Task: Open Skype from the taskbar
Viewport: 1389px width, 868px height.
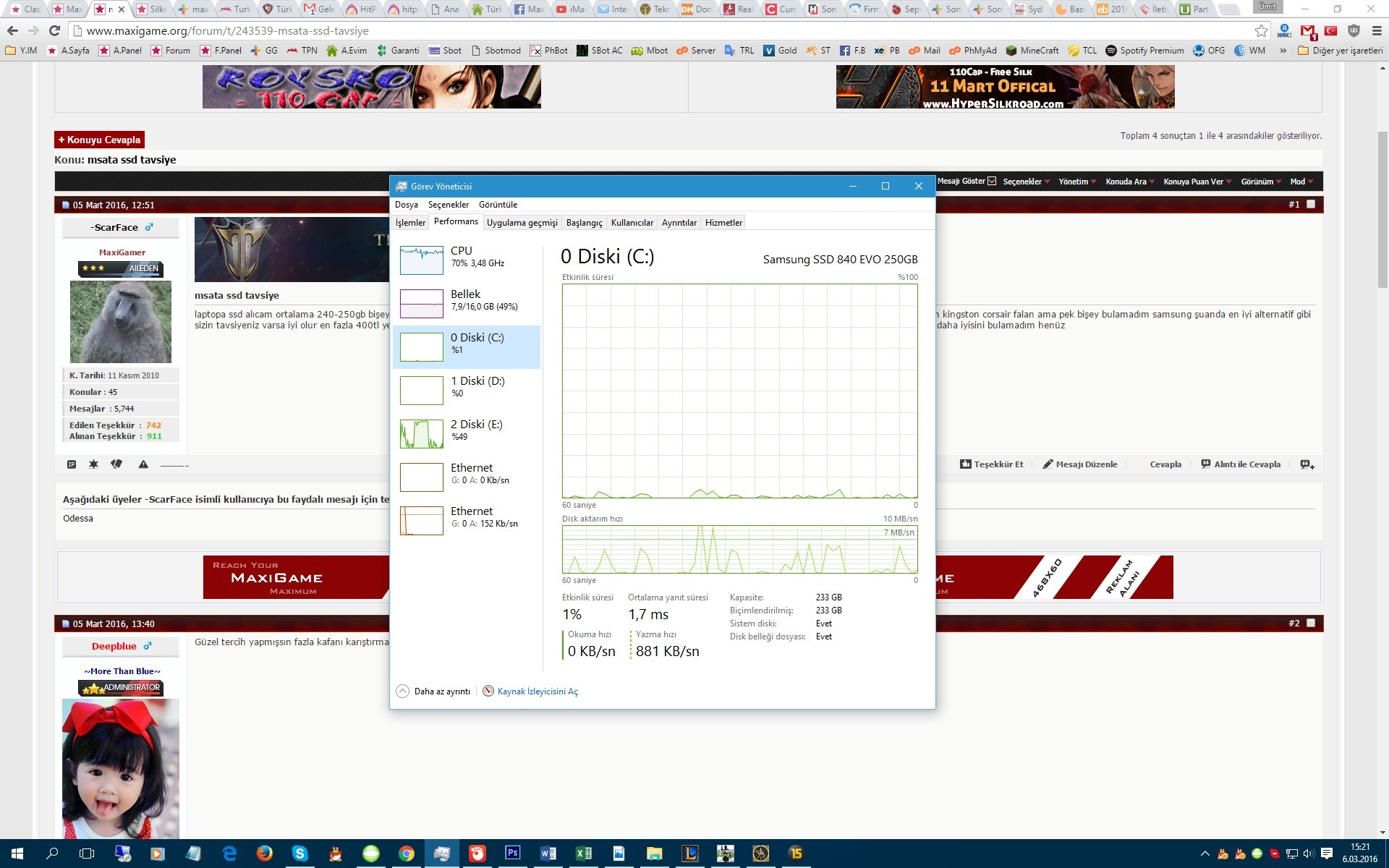Action: (300, 854)
